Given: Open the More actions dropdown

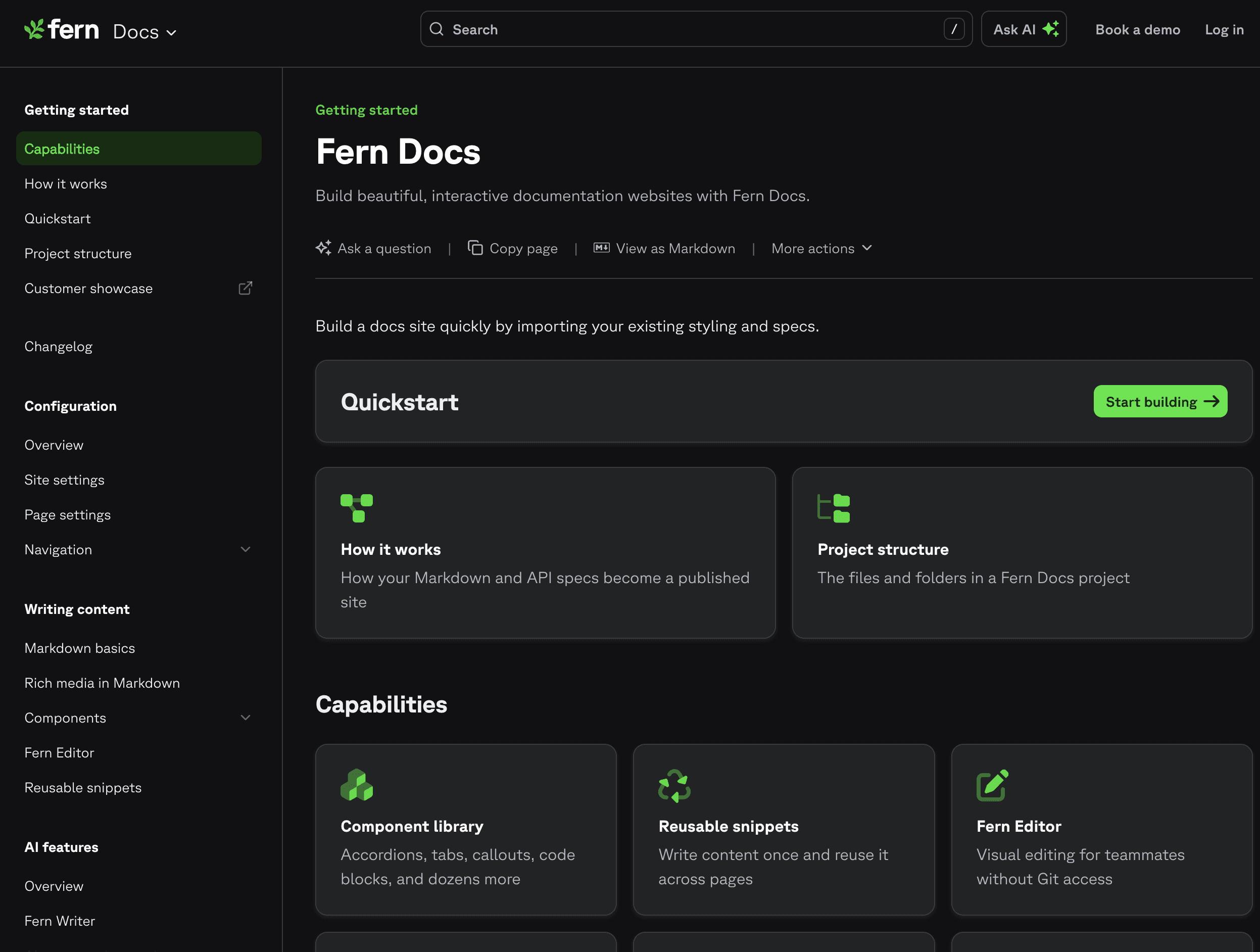Looking at the screenshot, I should point(821,249).
